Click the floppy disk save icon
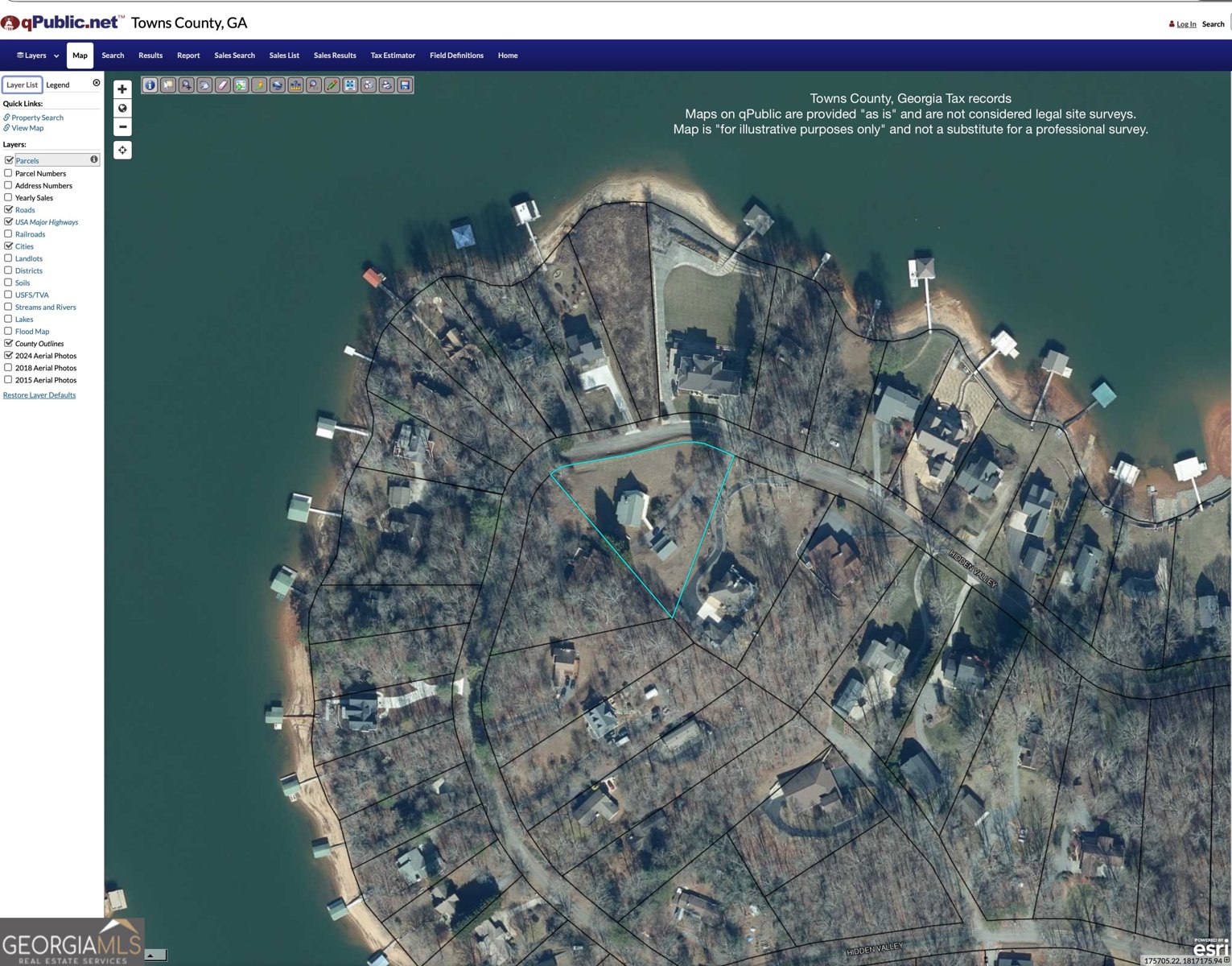 click(x=405, y=85)
